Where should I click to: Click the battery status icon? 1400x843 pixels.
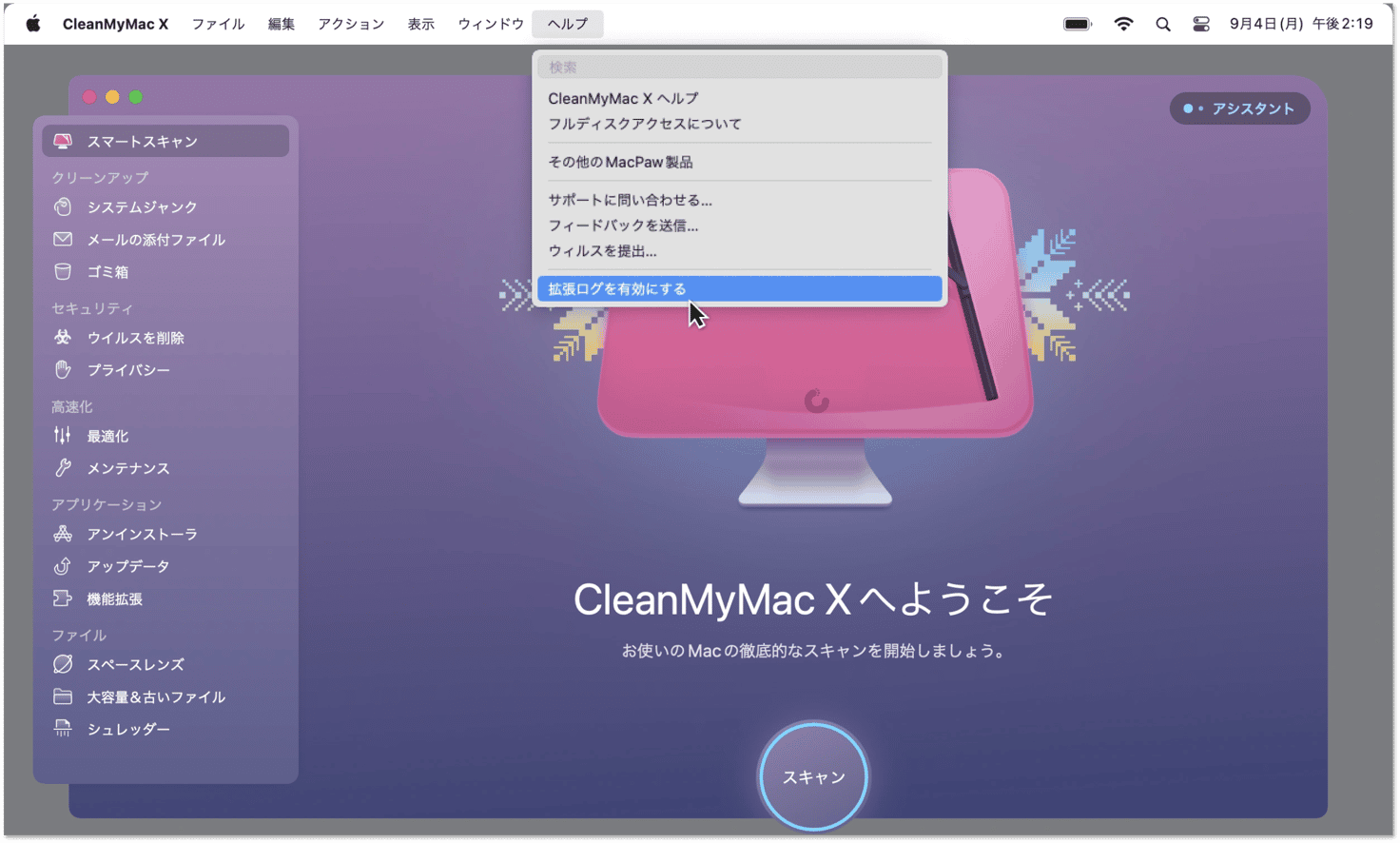[1078, 24]
